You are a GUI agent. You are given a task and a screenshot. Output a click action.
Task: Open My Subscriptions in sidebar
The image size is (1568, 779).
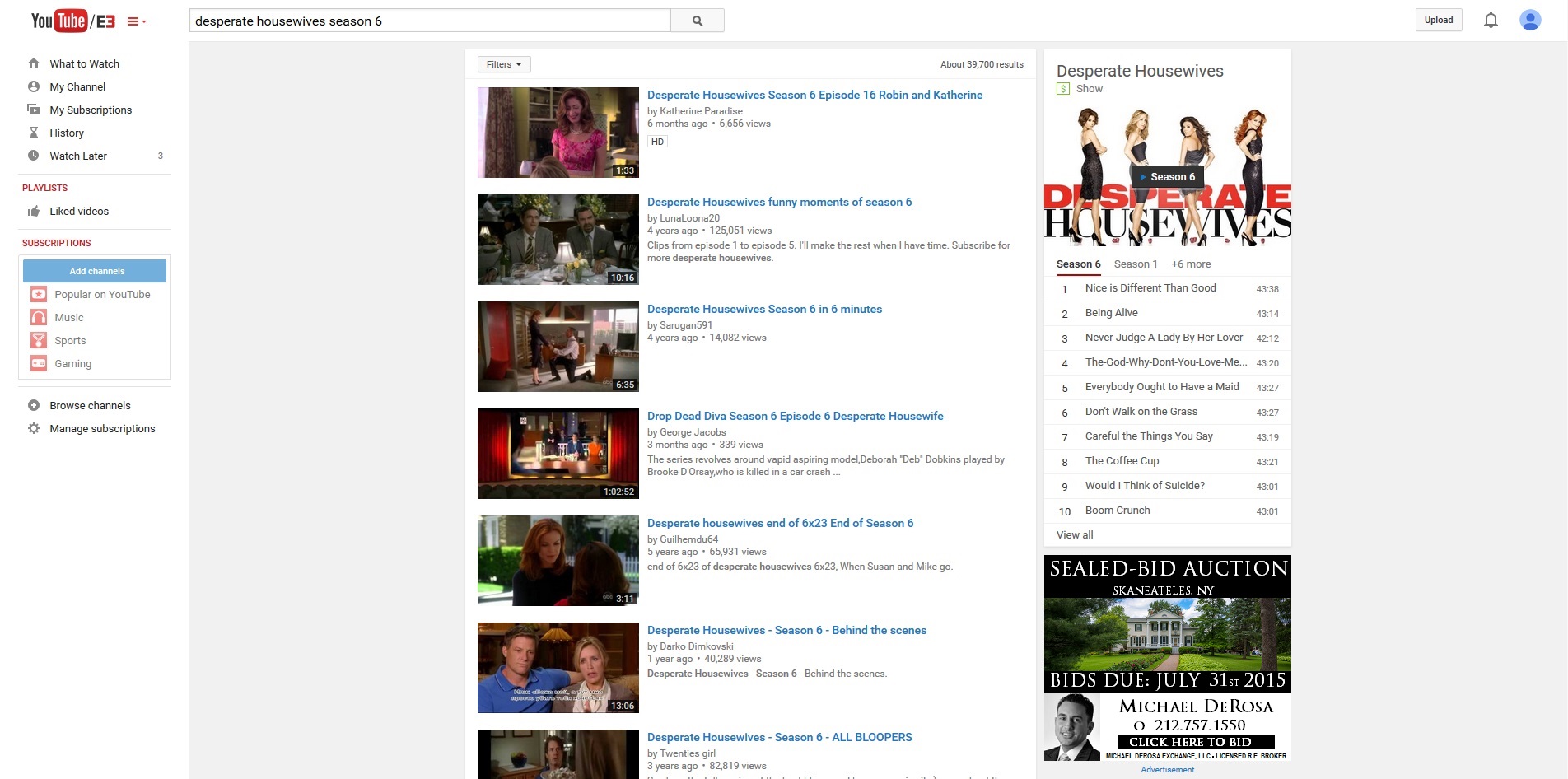pyautogui.click(x=91, y=110)
